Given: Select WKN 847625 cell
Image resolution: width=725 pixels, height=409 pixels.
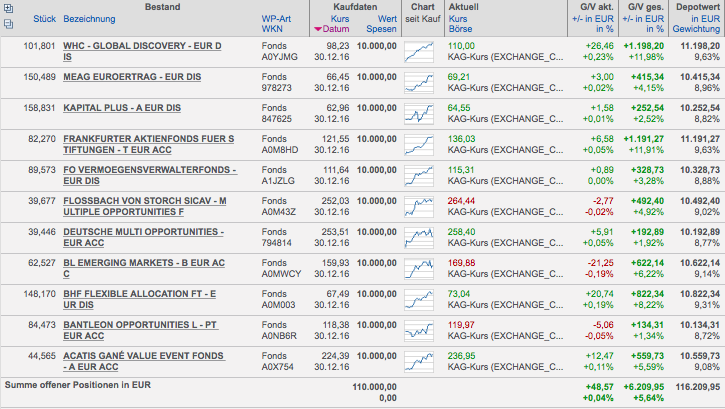Looking at the screenshot, I should 276,119.
